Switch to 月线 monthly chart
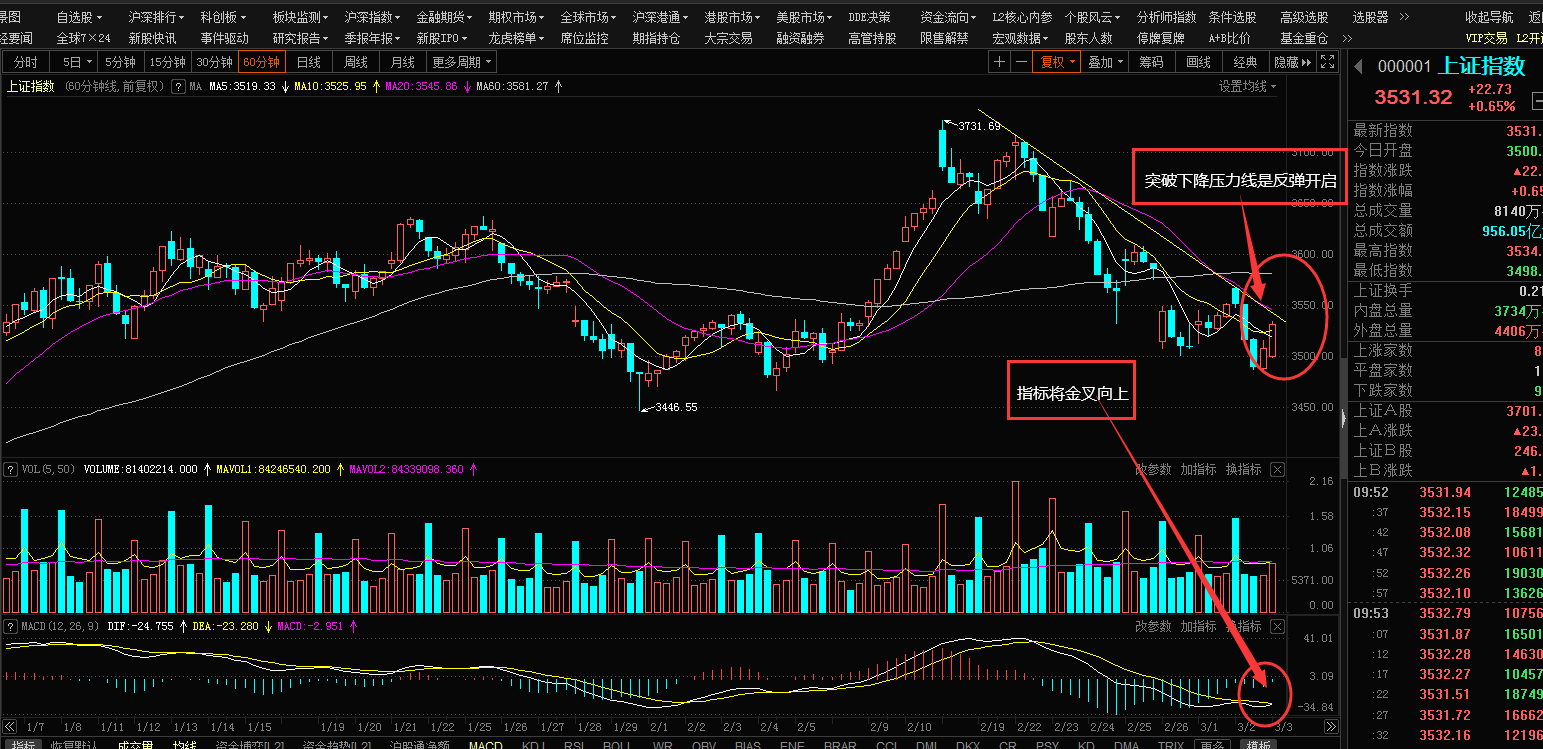1543x749 pixels. click(403, 62)
